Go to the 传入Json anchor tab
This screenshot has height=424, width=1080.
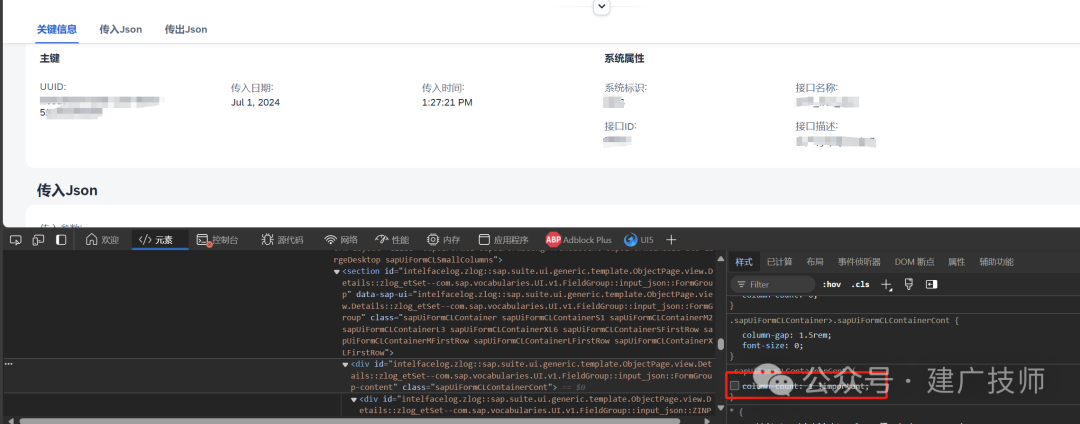point(121,30)
